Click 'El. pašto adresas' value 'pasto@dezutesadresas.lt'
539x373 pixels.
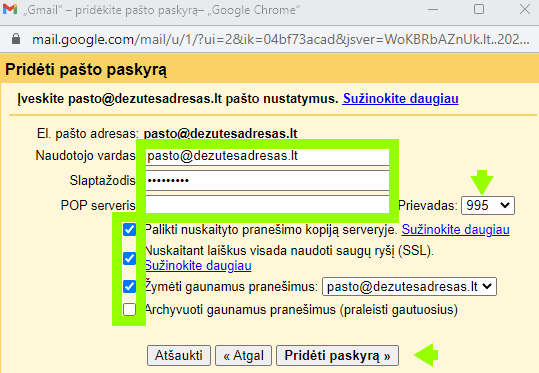(x=220, y=133)
